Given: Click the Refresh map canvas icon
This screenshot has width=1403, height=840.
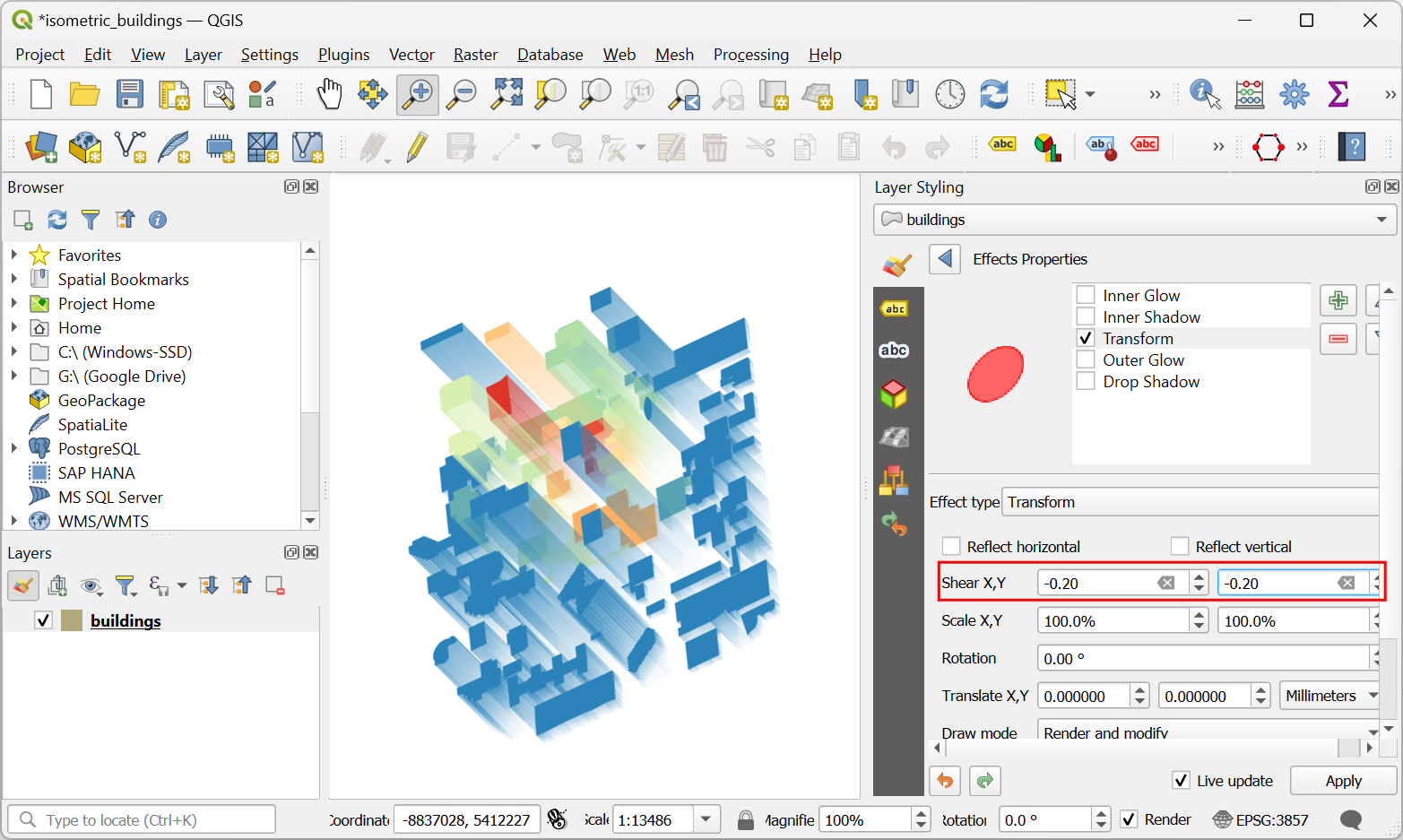Looking at the screenshot, I should click(993, 94).
